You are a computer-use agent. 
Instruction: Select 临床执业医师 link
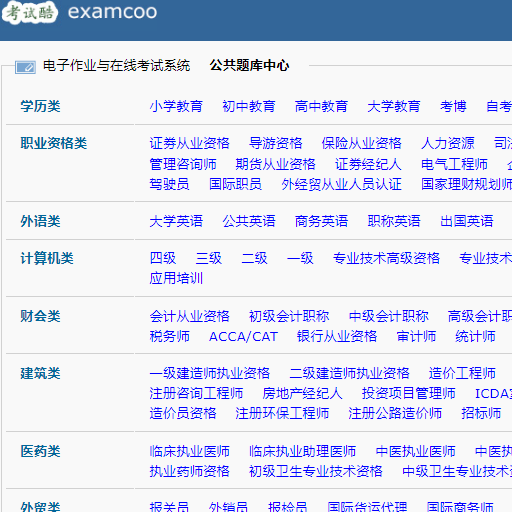[x=189, y=451]
